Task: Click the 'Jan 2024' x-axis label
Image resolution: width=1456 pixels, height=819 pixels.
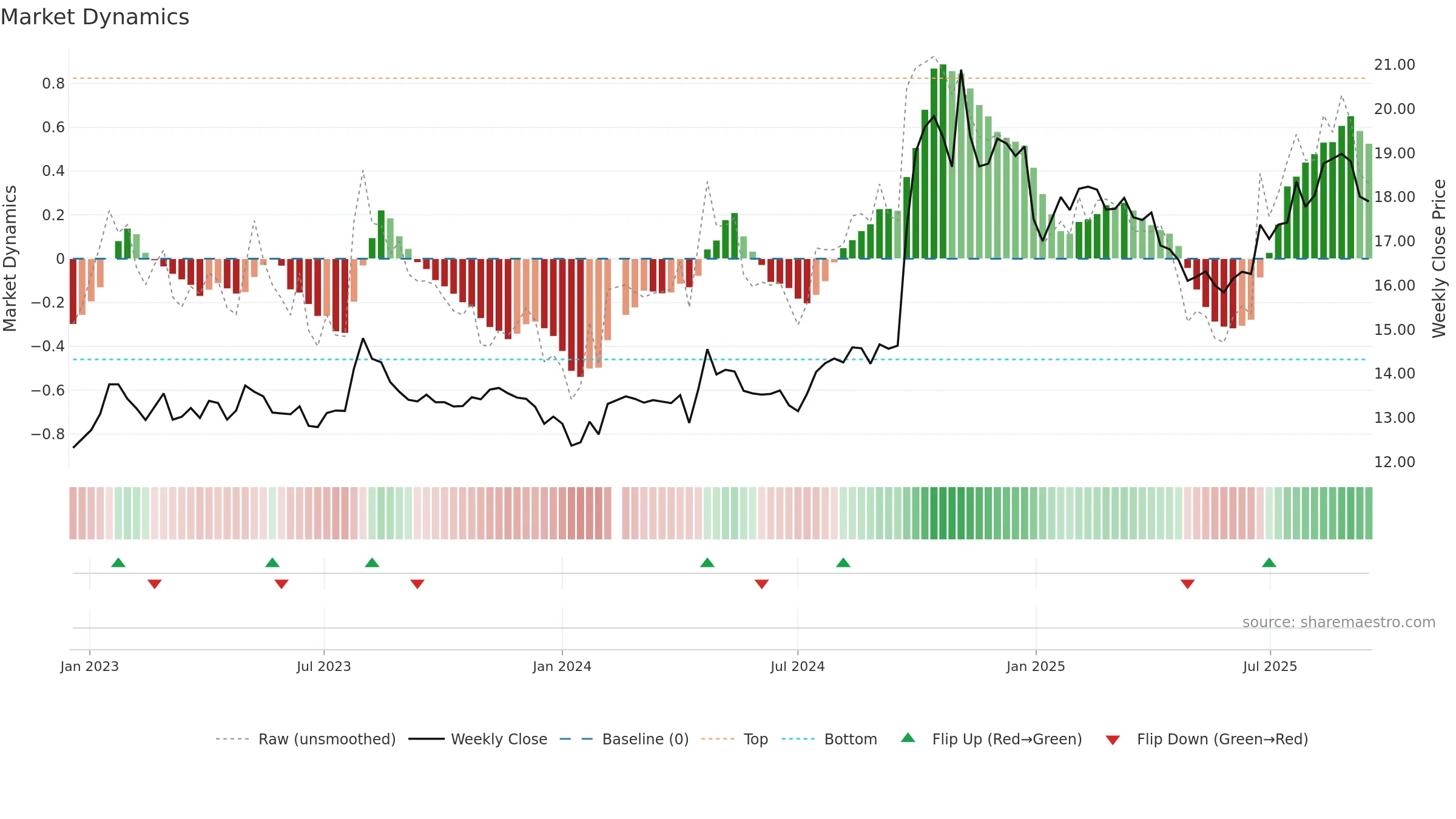Action: 562,667
